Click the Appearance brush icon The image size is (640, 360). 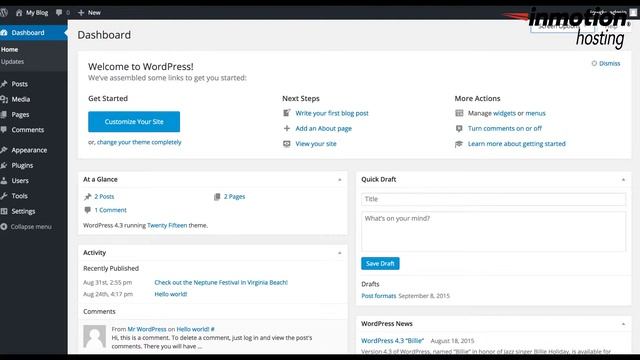pyautogui.click(x=4, y=150)
